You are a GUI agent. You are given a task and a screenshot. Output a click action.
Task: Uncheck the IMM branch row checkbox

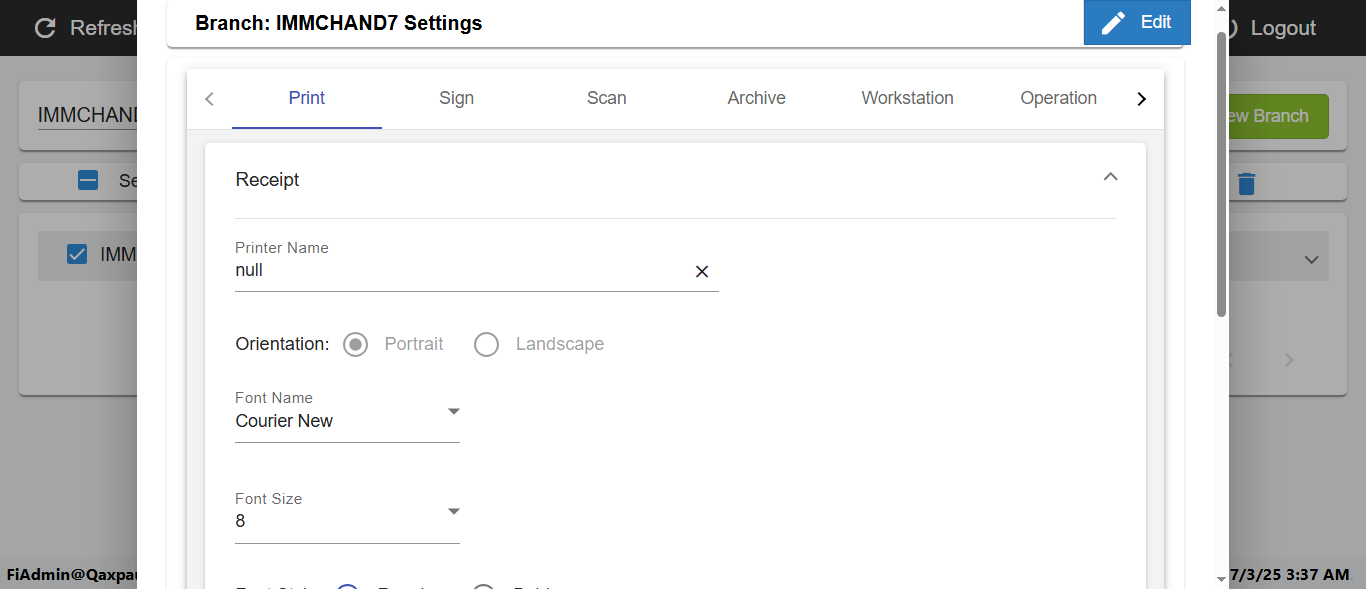(x=77, y=255)
